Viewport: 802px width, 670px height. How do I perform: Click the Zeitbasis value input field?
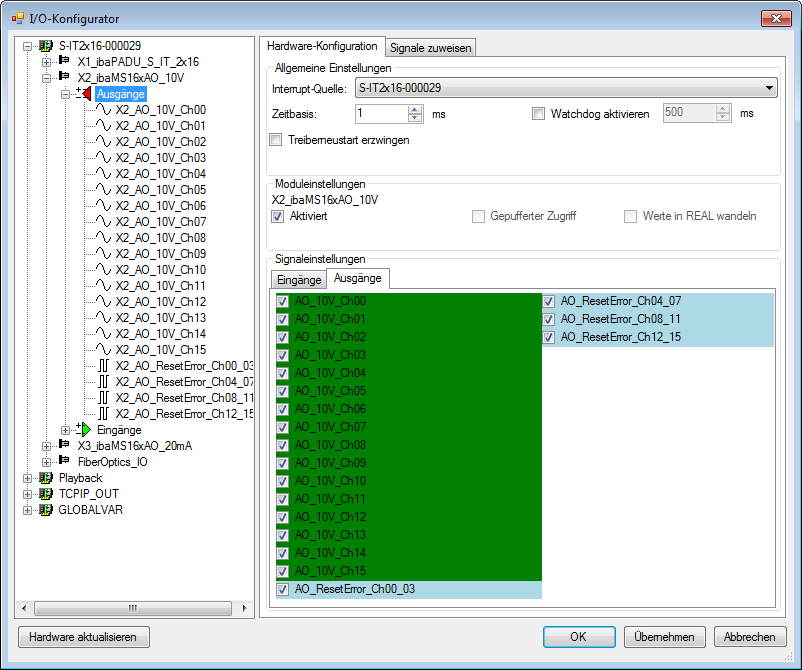[380, 114]
